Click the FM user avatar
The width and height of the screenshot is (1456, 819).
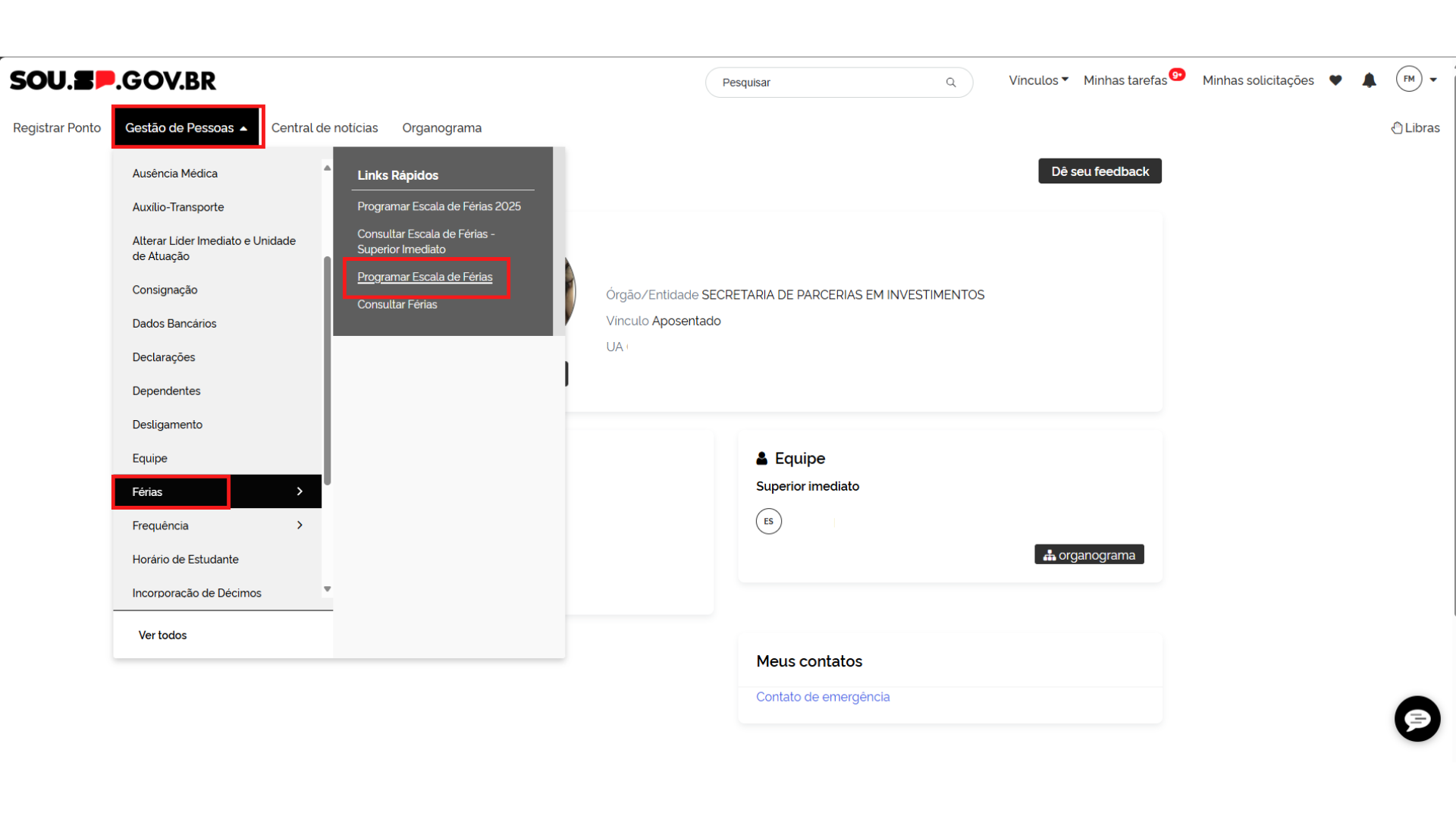pos(1408,79)
